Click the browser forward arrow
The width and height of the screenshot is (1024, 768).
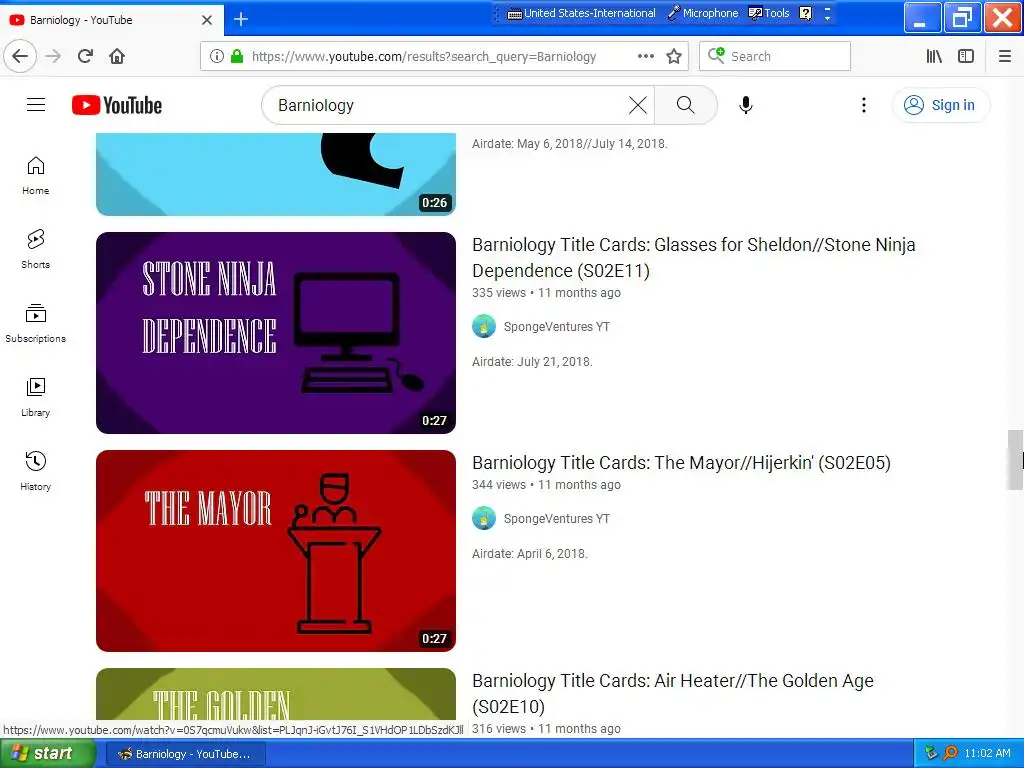coord(54,56)
